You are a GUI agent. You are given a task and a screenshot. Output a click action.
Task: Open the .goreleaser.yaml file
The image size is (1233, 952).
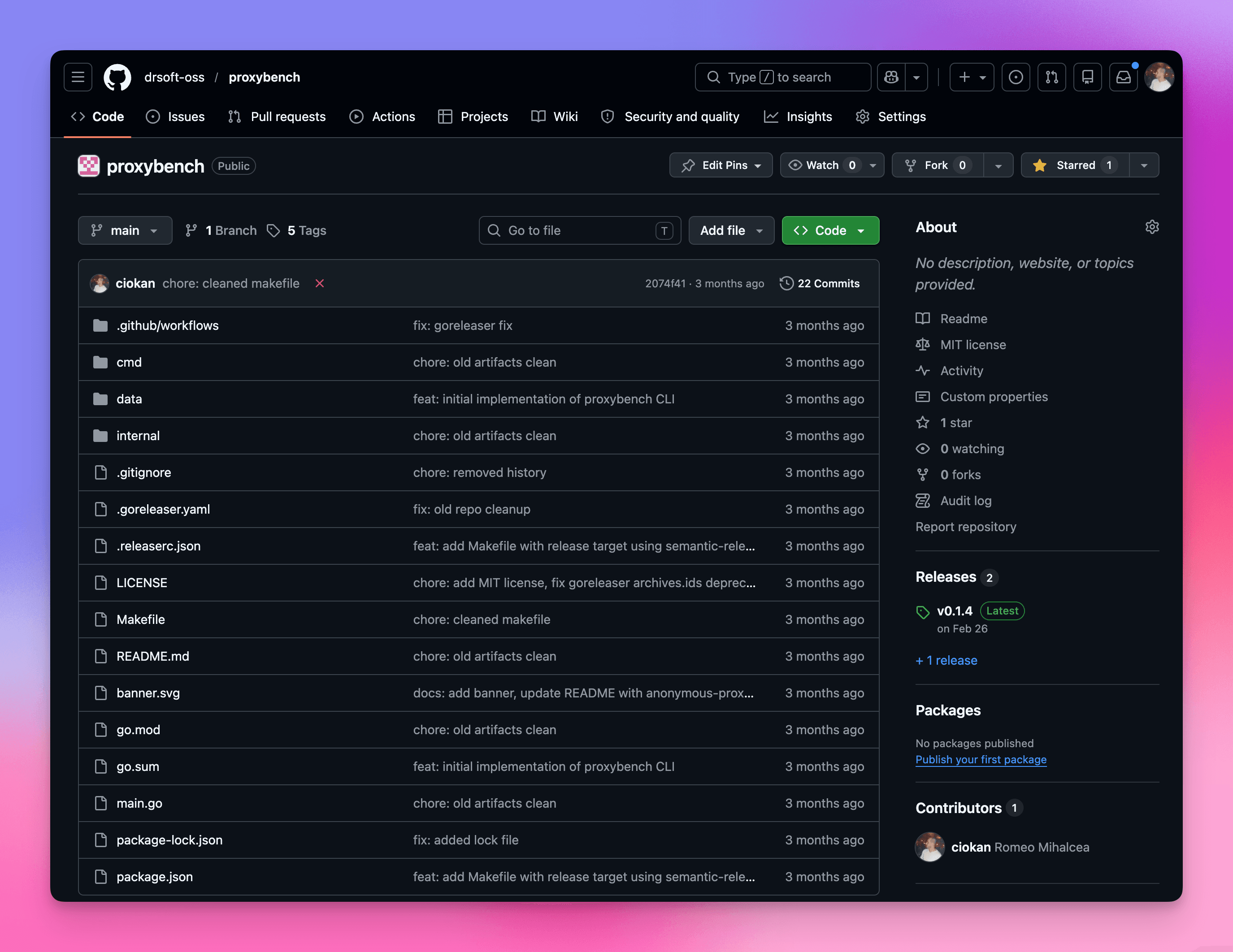tap(163, 510)
